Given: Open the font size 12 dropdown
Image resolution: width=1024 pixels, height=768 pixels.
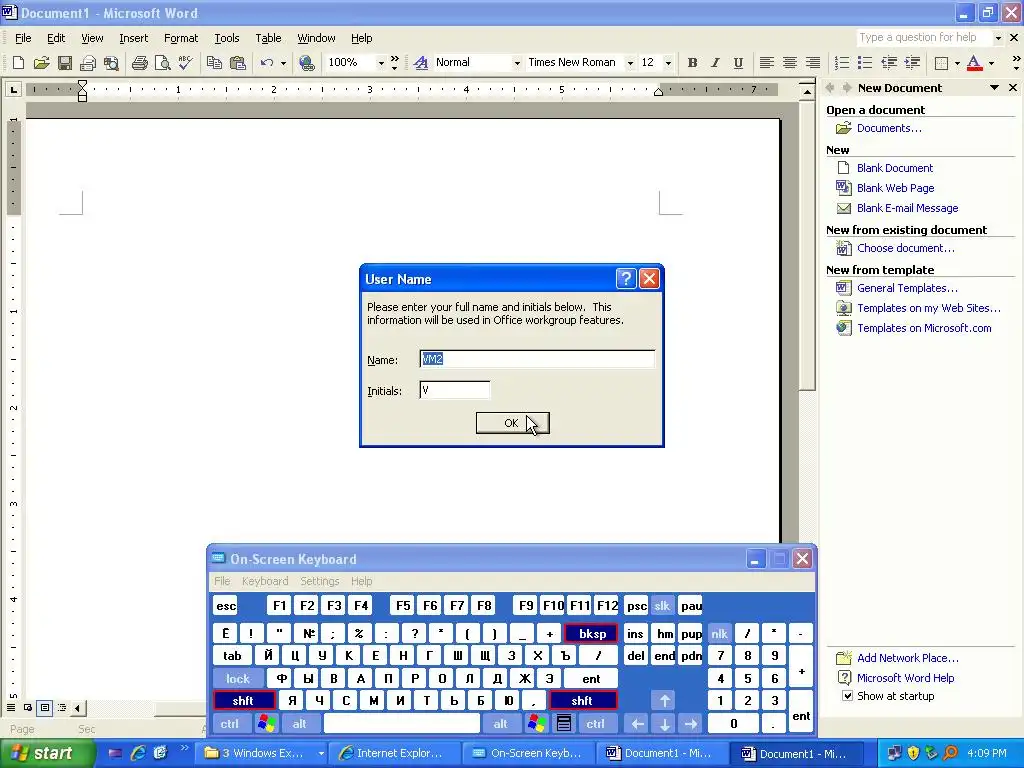Looking at the screenshot, I should coord(667,63).
